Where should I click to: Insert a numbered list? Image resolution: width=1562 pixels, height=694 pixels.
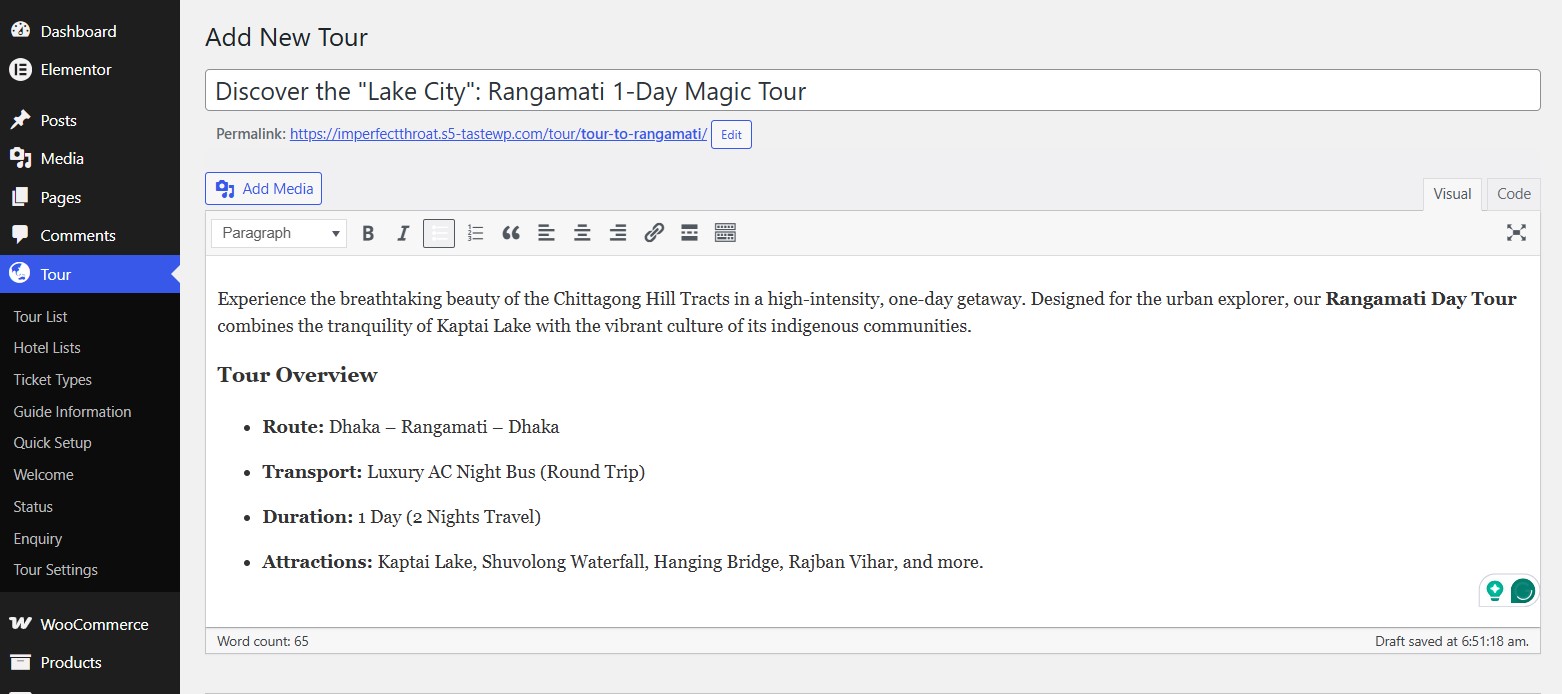tap(475, 233)
